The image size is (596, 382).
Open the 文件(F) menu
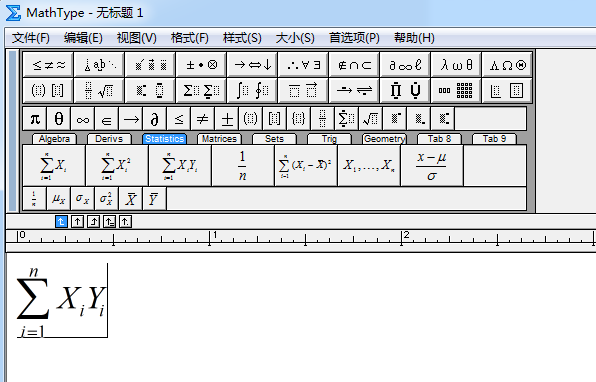tap(31, 38)
